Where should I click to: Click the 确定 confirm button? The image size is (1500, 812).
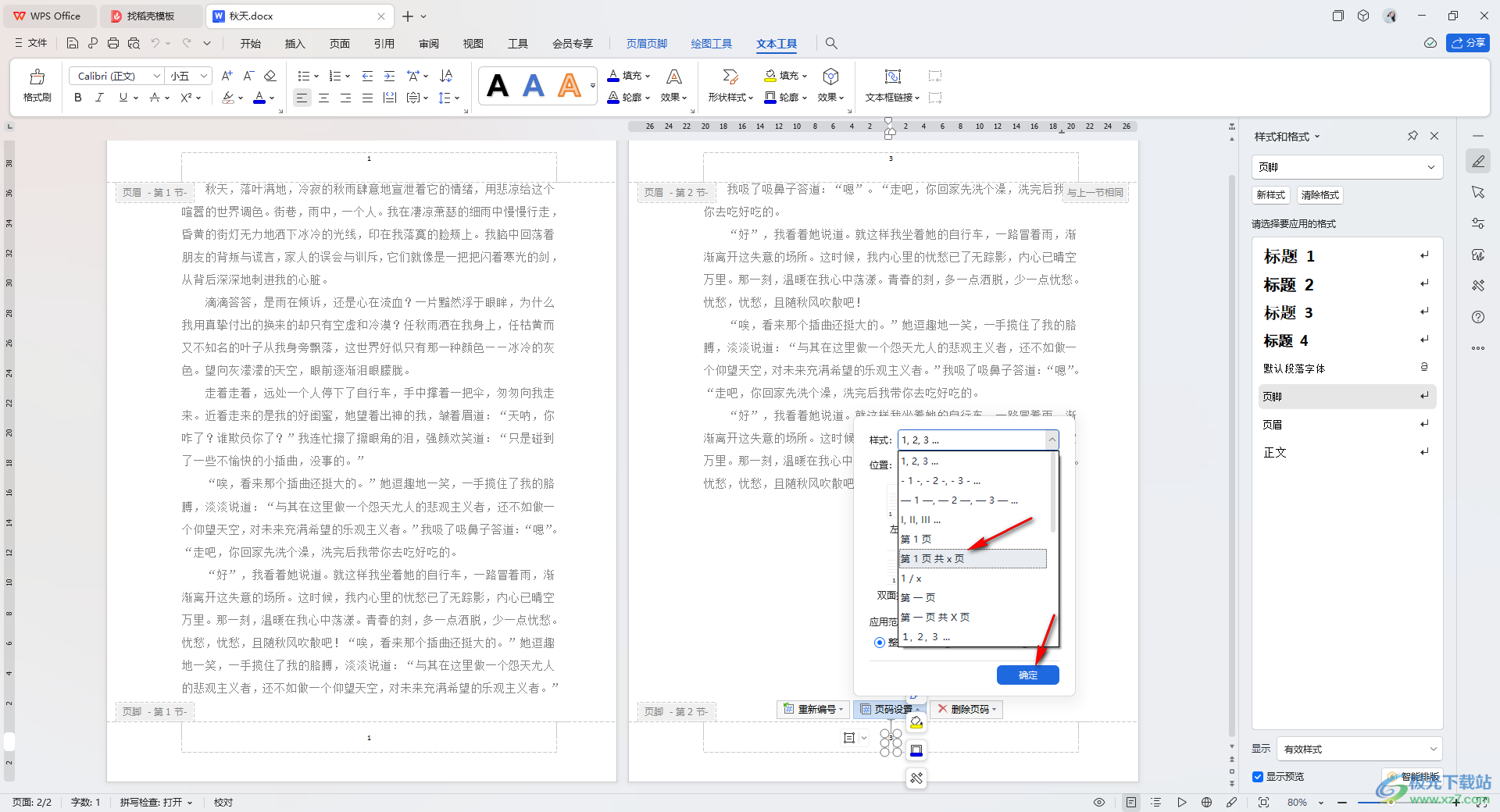coord(1028,675)
